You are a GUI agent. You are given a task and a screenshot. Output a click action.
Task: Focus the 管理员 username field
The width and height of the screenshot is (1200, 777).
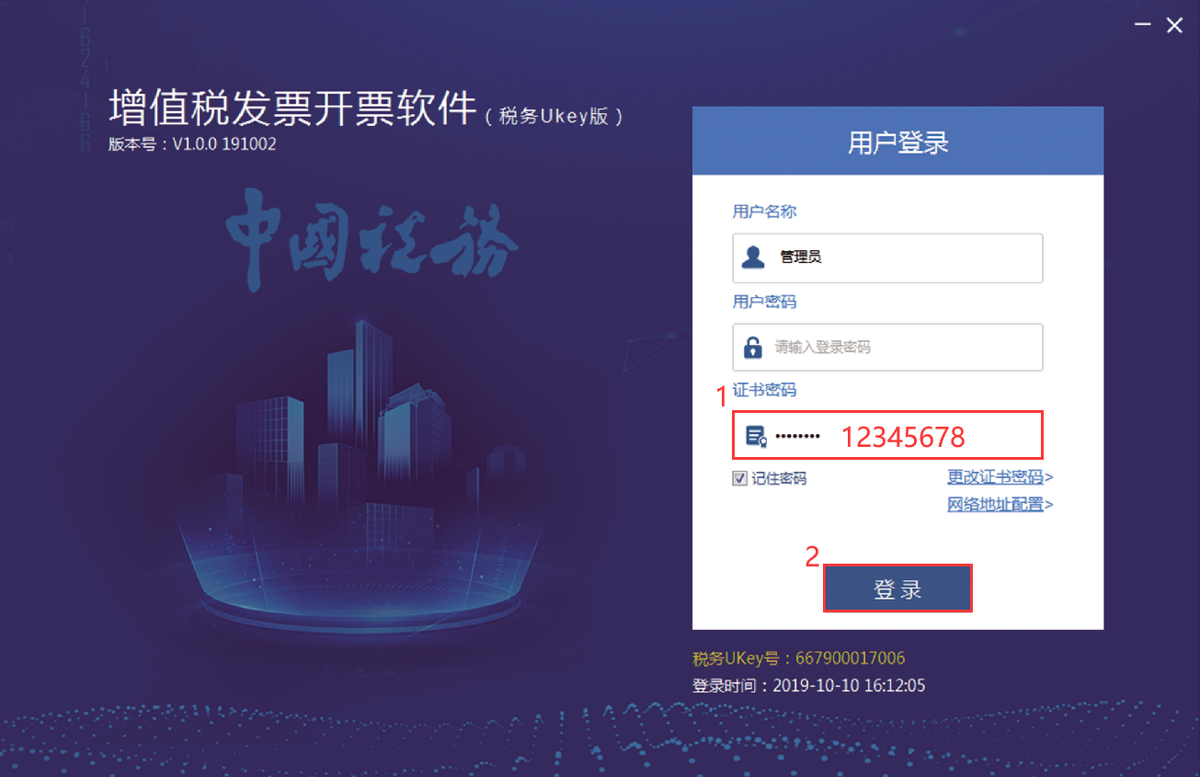pyautogui.click(x=888, y=258)
